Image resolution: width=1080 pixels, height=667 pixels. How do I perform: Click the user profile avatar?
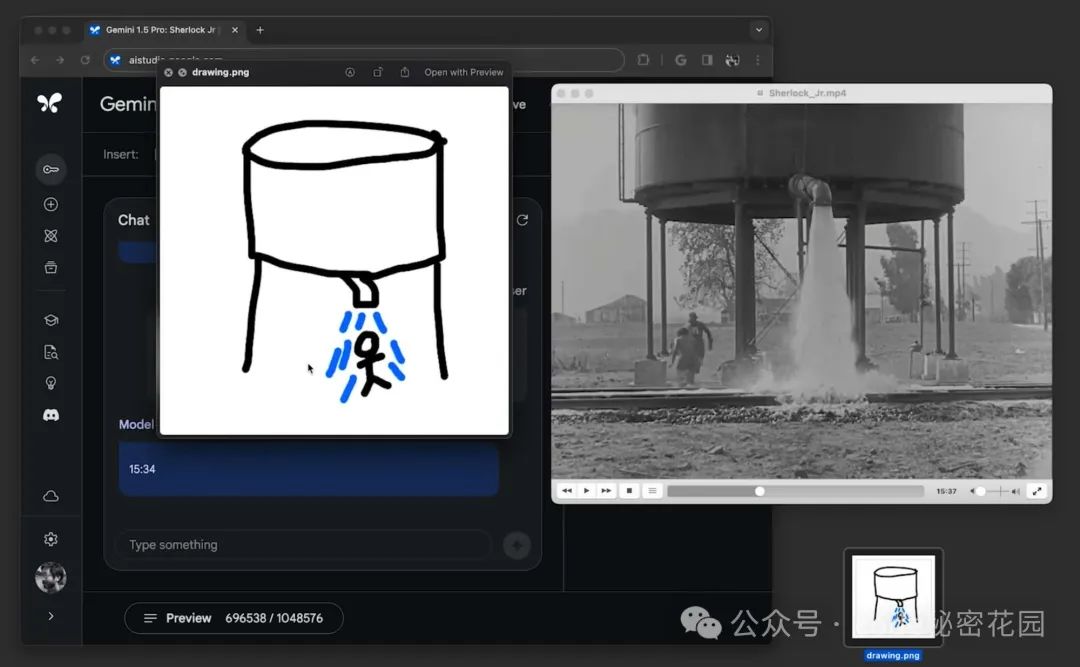pyautogui.click(x=51, y=577)
